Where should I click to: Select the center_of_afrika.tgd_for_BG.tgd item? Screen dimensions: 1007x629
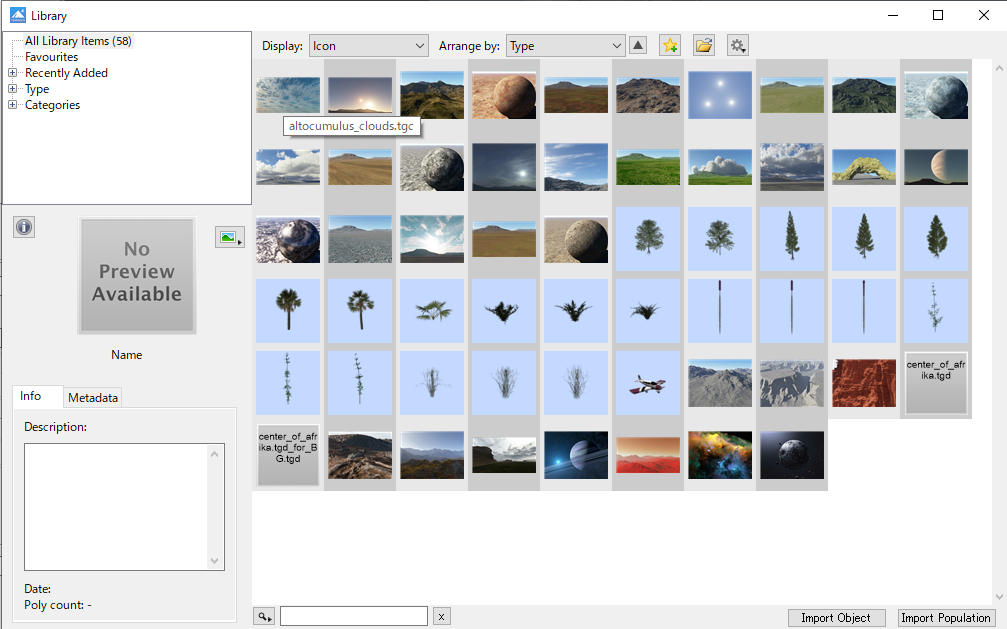tap(288, 455)
